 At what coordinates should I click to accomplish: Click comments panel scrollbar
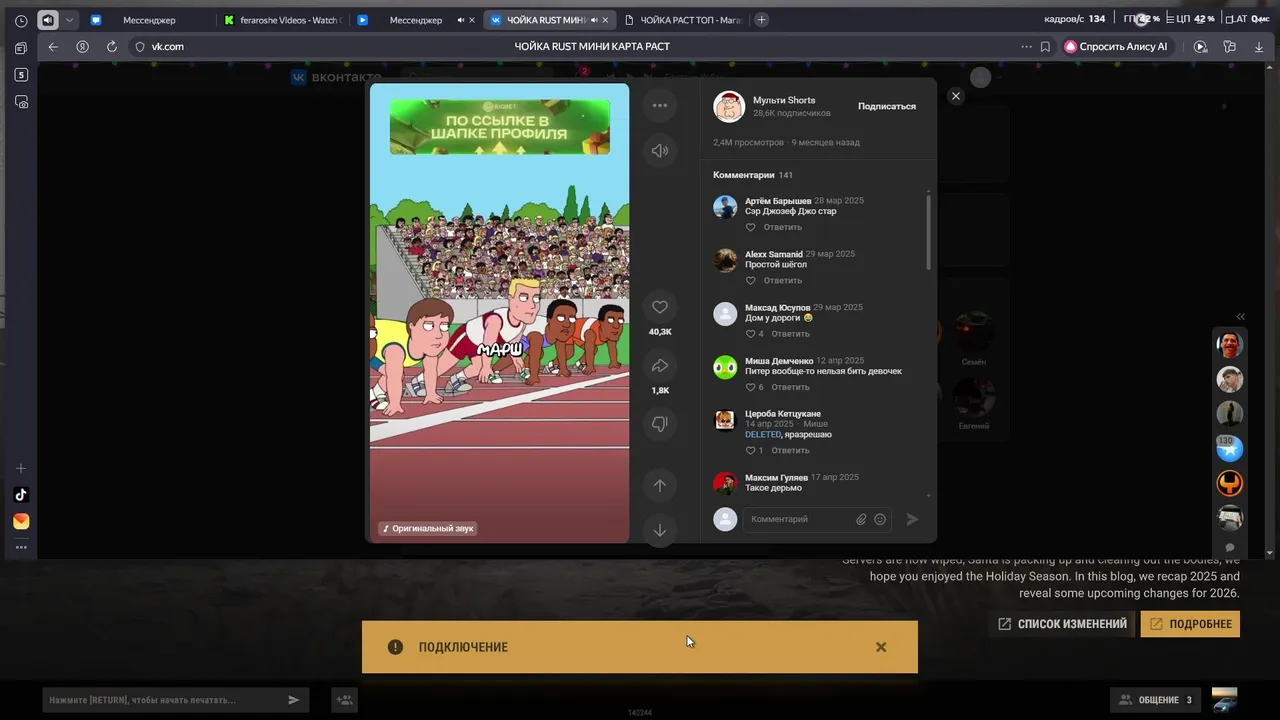tap(929, 233)
